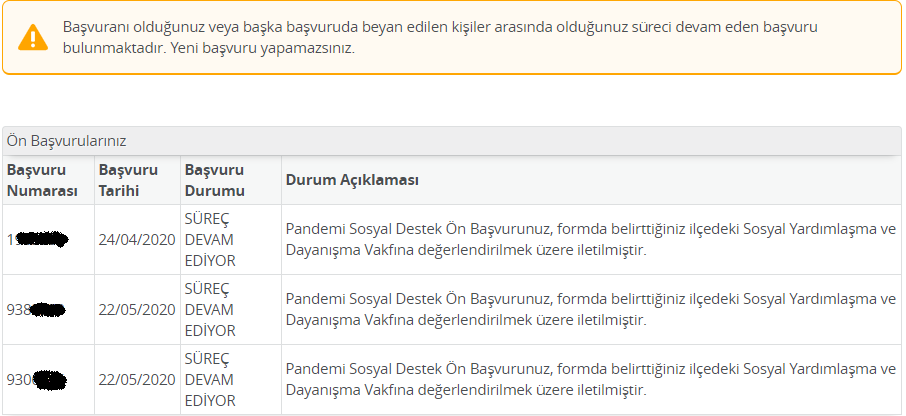Click SÜREÇ DEVAM EDİYOR status in second row
Viewport: 906px width, 416px height.
210,310
